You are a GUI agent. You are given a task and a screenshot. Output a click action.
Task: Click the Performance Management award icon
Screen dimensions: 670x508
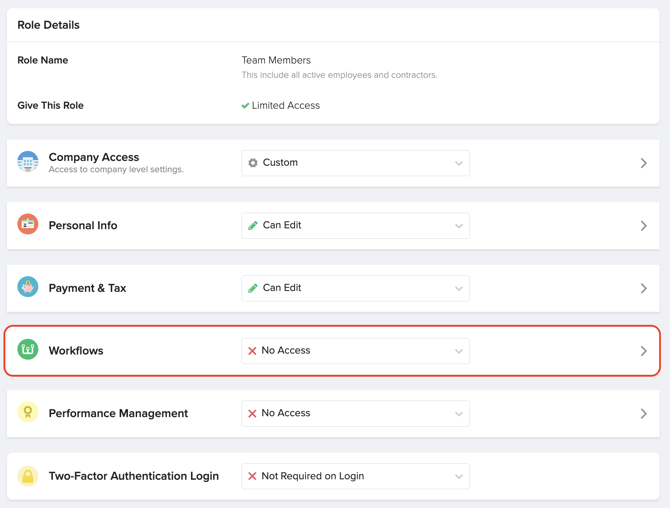pyautogui.click(x=28, y=412)
